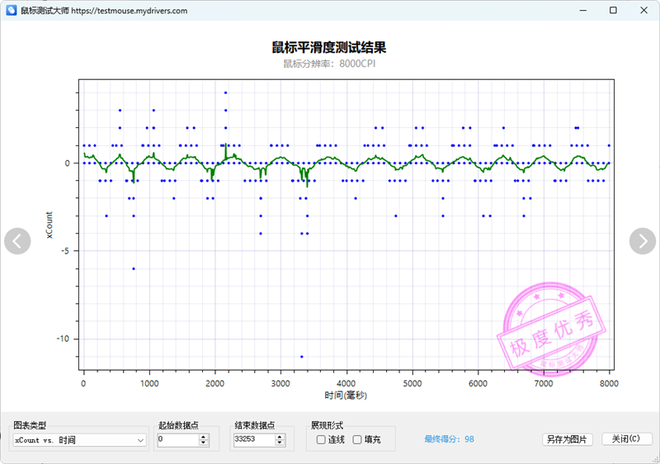Decrease 起始数据点 with down arrow
Viewport: 660px width, 464px height.
(204, 443)
